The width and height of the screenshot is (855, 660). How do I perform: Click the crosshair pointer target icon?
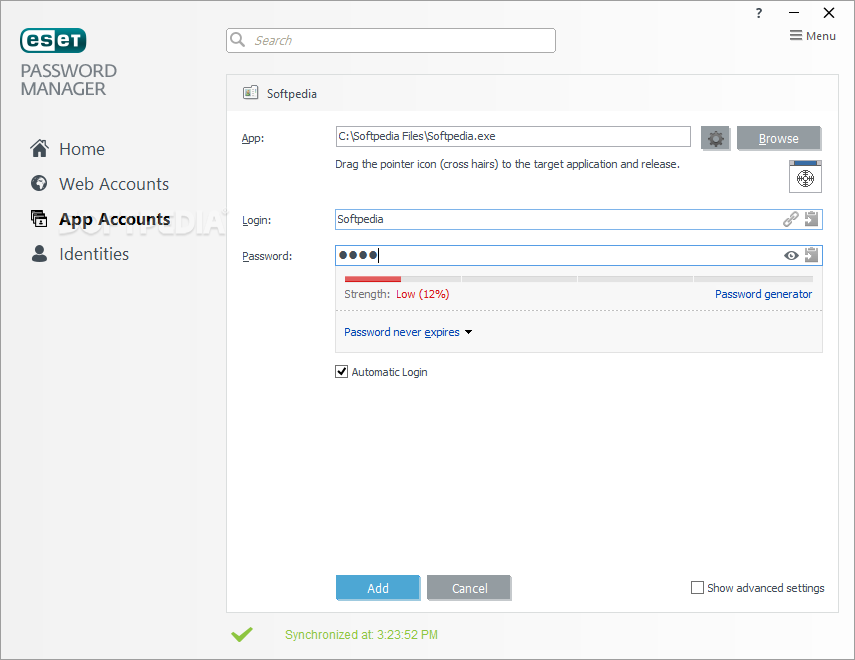[805, 177]
